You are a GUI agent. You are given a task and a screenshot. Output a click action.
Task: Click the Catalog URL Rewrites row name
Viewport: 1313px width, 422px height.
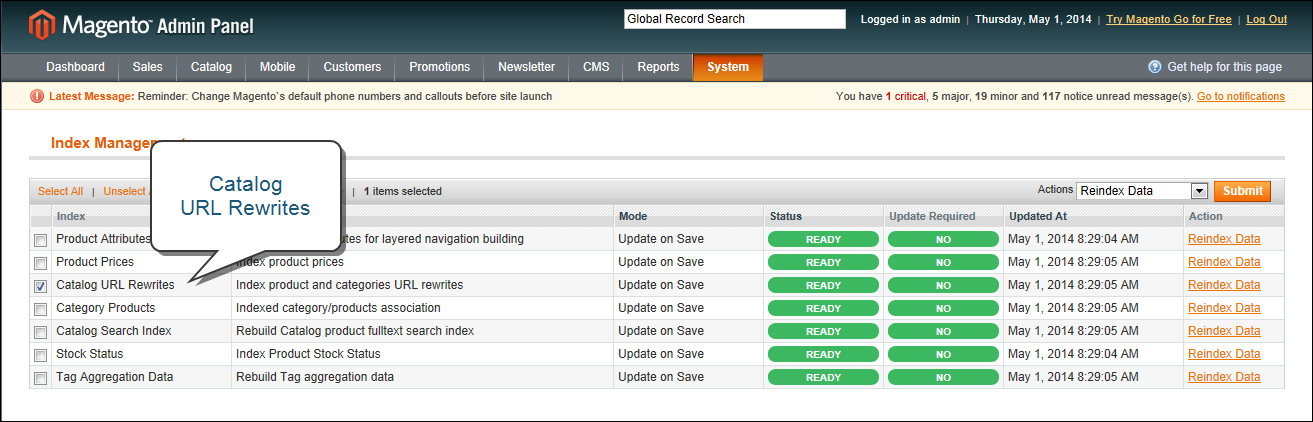(115, 285)
